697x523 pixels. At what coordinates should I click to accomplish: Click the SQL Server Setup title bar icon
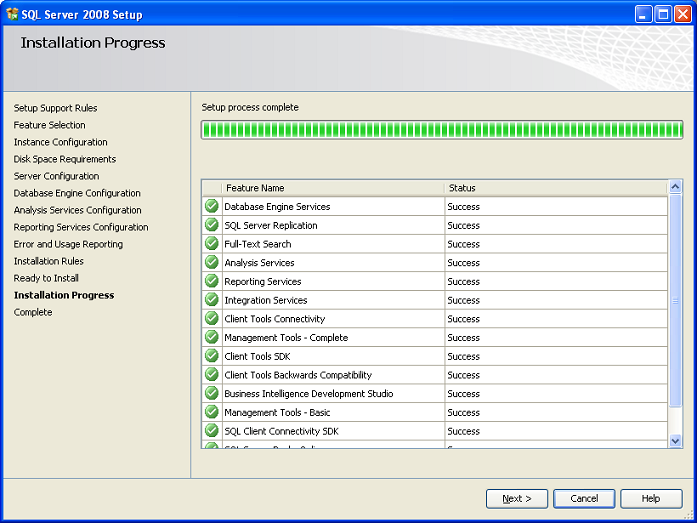12,14
